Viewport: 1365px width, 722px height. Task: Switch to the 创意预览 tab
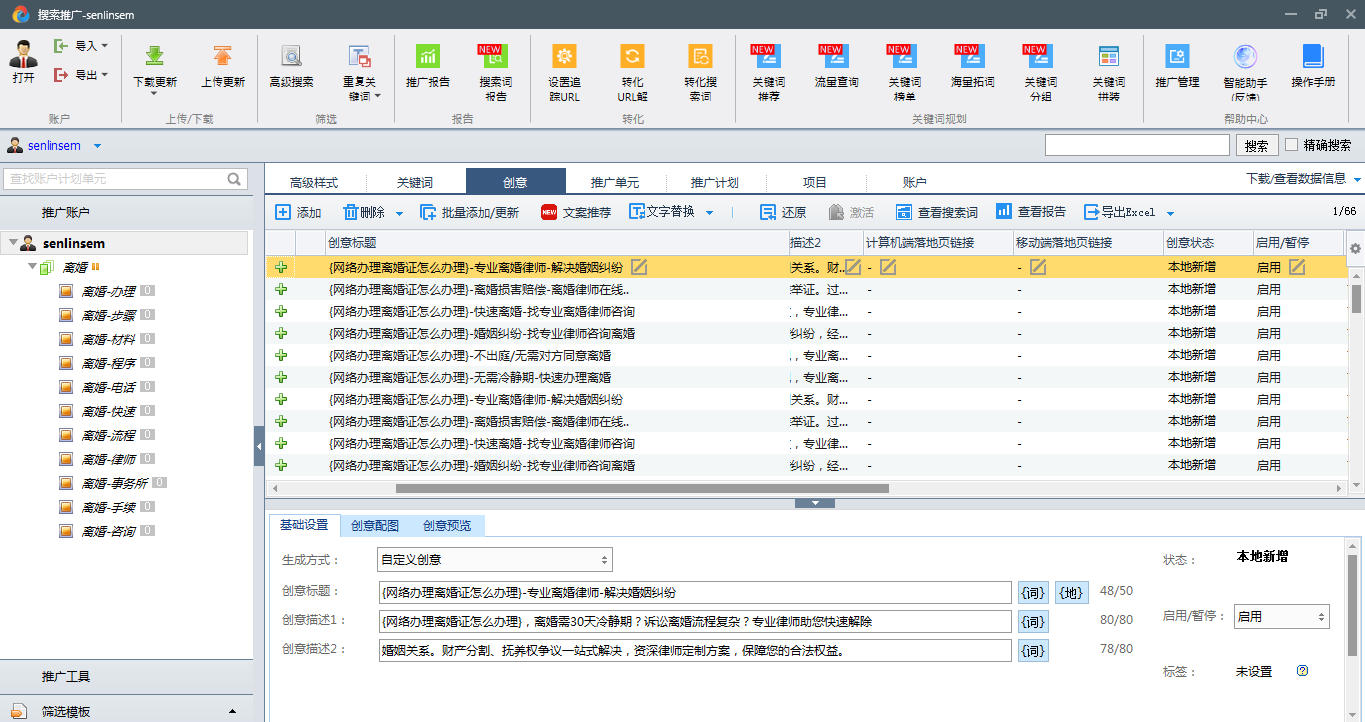447,526
